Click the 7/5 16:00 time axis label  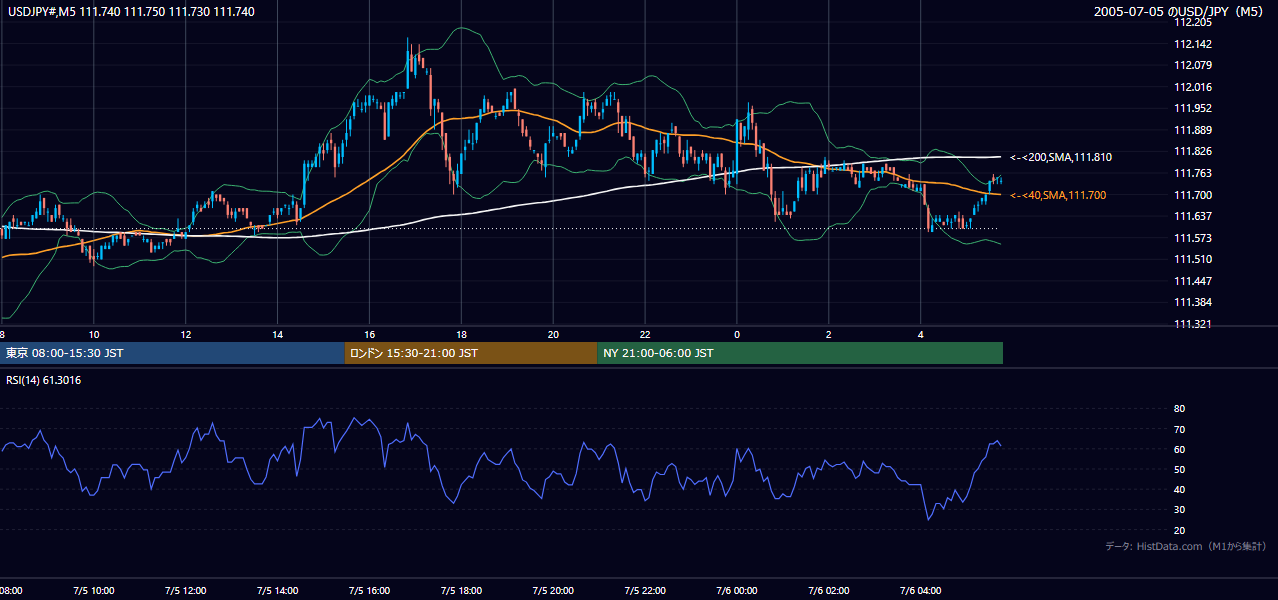click(x=369, y=590)
